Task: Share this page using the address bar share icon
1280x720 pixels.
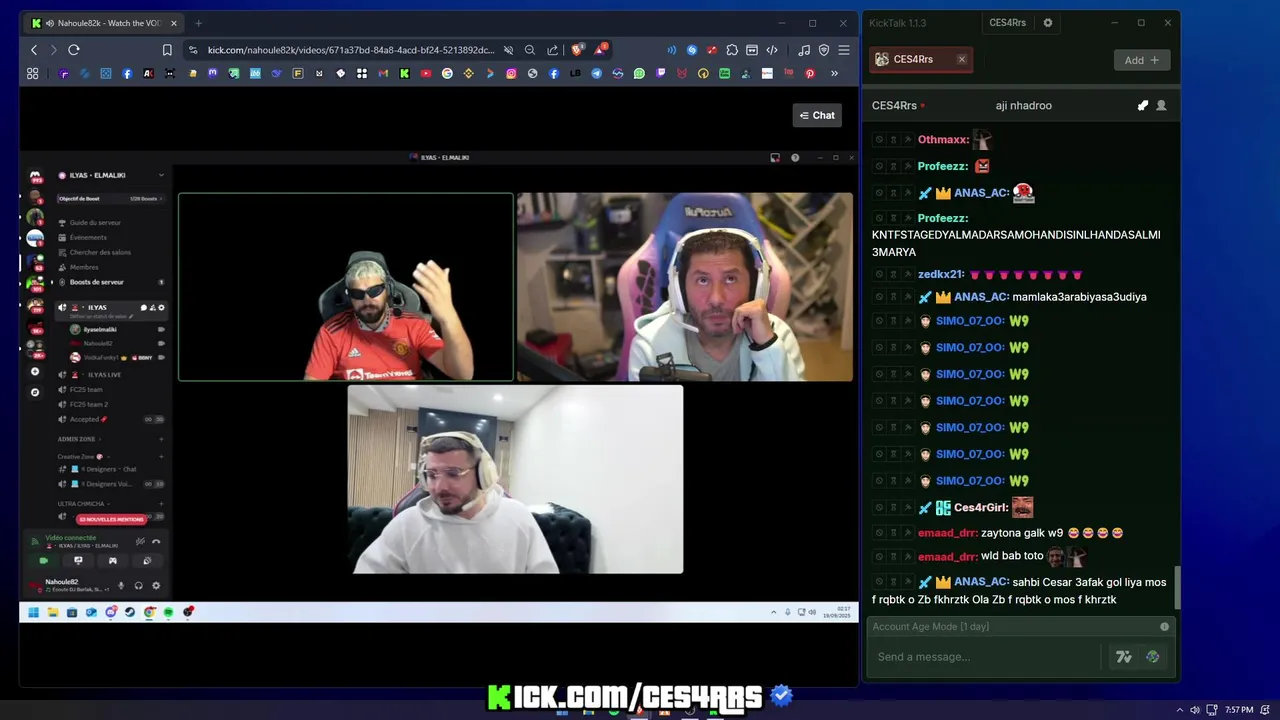Action: [551, 50]
